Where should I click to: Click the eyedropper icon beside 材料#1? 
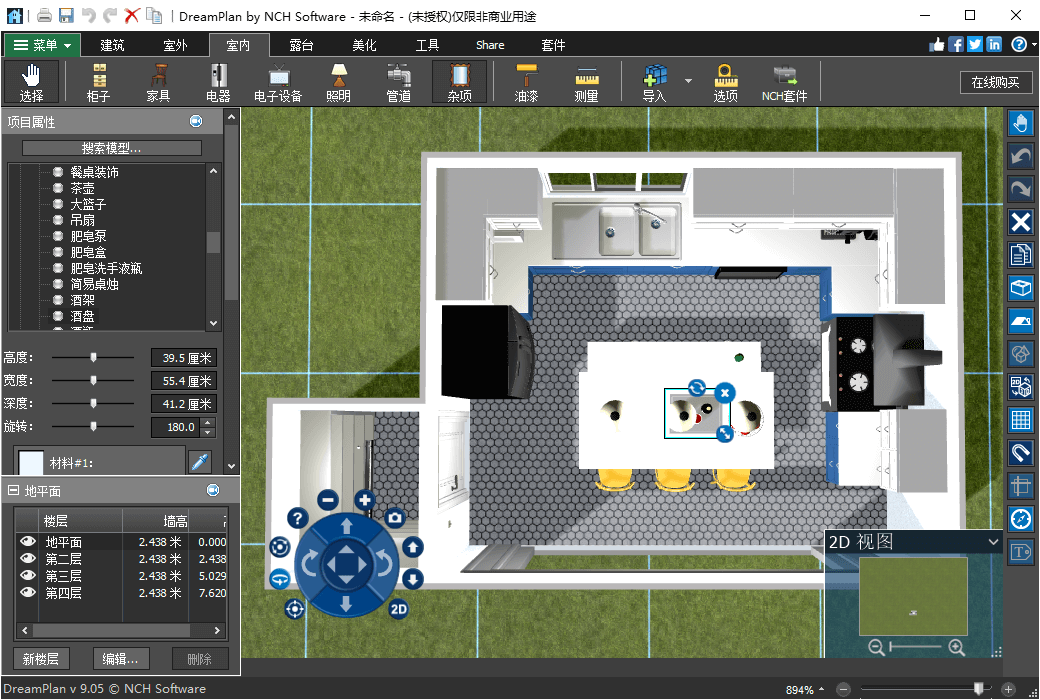(200, 462)
